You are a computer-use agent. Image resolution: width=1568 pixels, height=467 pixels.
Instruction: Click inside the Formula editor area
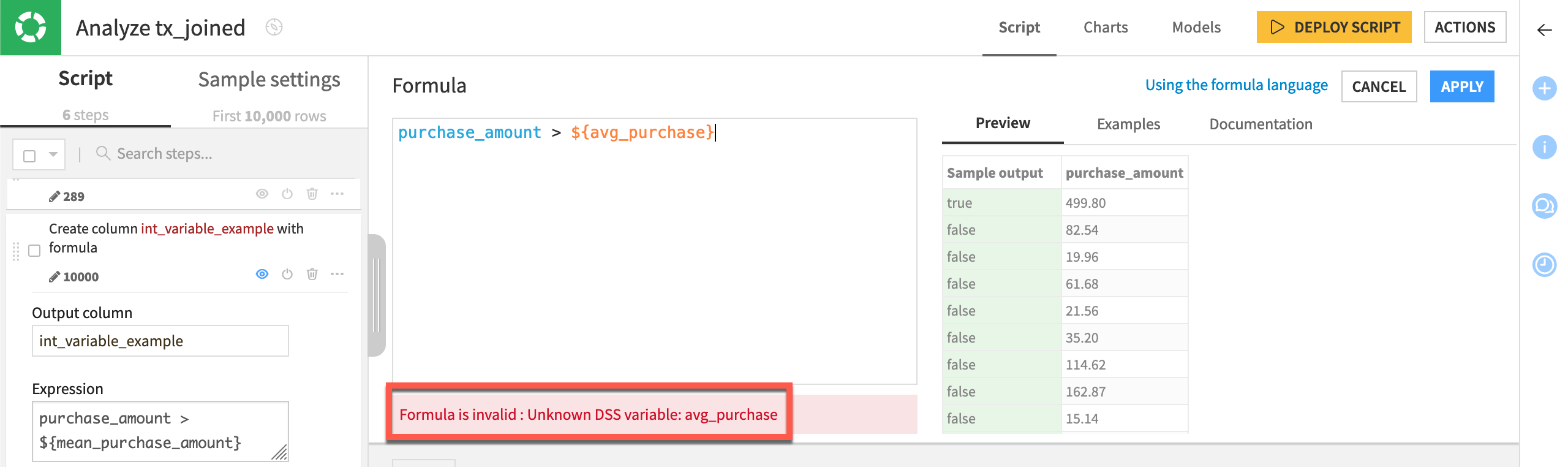coord(654,251)
